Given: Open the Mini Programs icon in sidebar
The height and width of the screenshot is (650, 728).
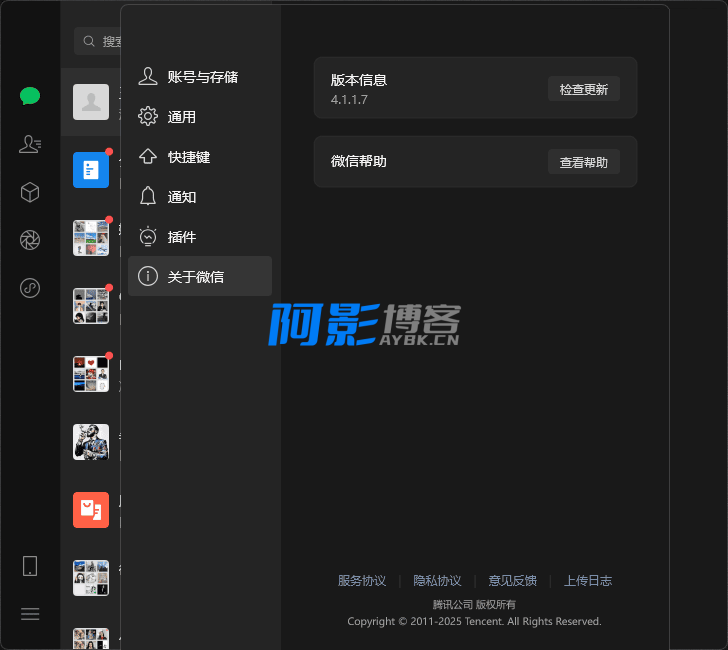Looking at the screenshot, I should [x=30, y=288].
